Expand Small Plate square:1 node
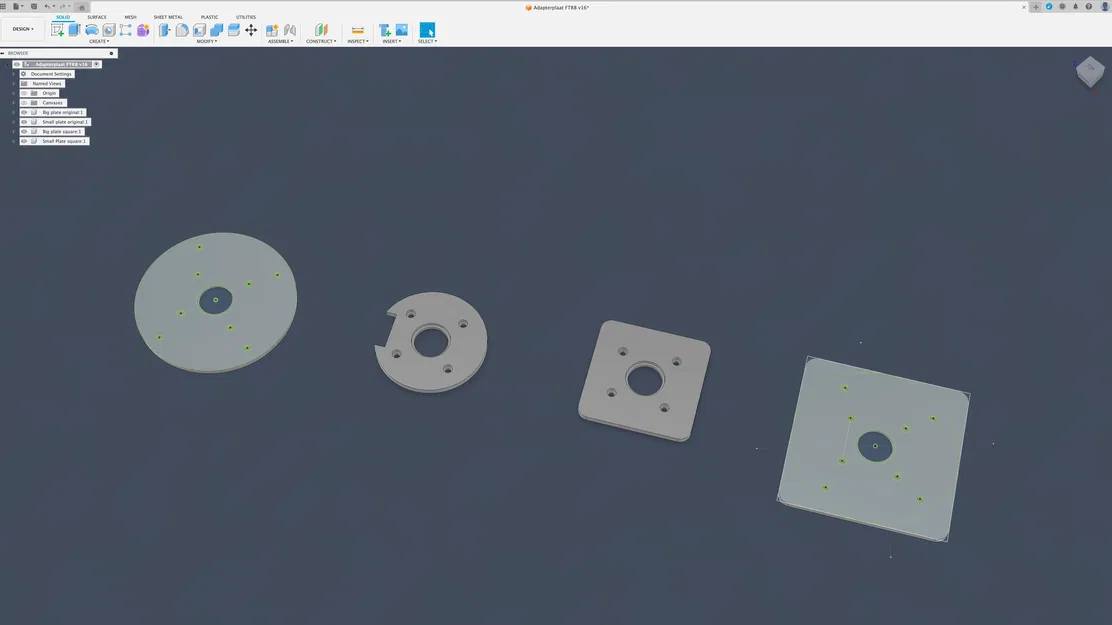 coord(13,141)
